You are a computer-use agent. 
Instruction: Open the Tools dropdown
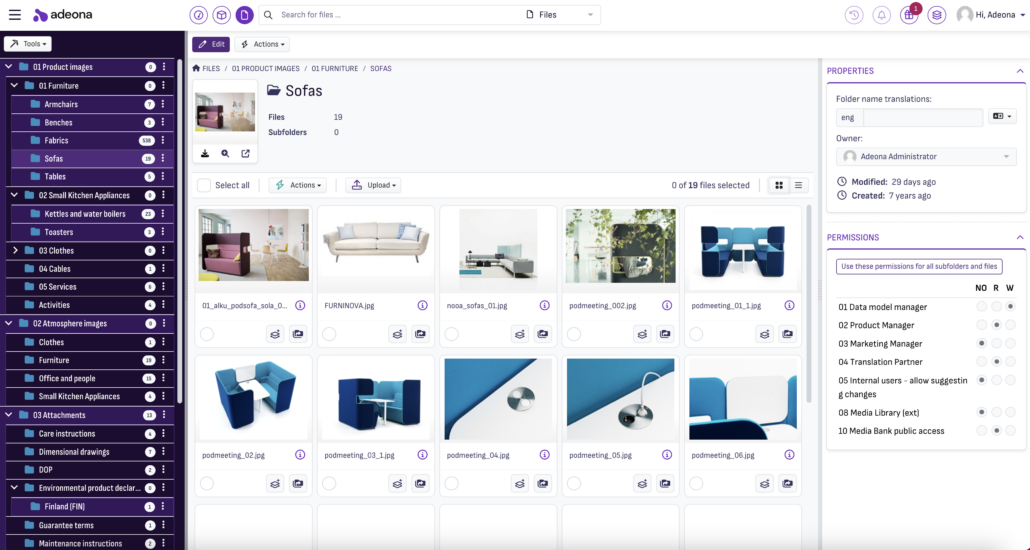28,44
